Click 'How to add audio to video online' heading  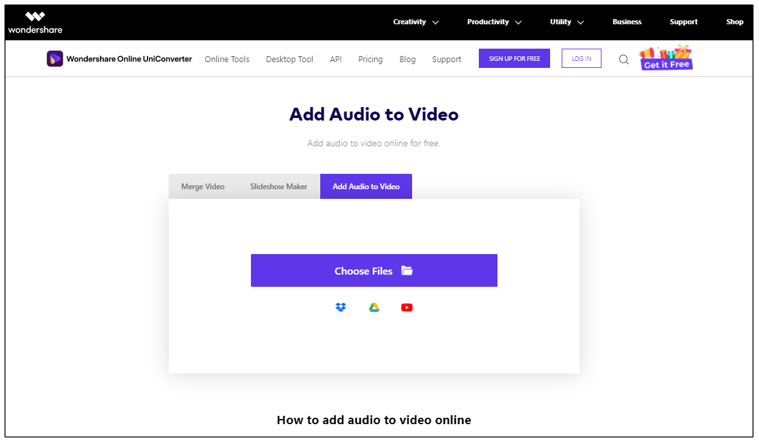click(374, 420)
